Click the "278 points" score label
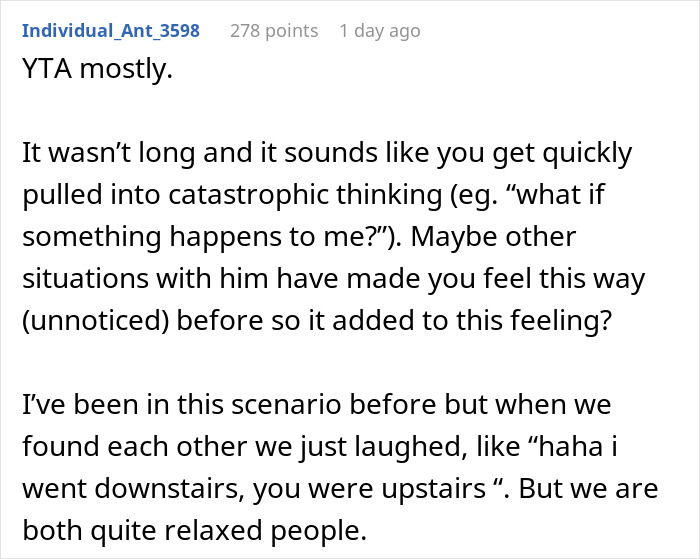 [x=274, y=31]
